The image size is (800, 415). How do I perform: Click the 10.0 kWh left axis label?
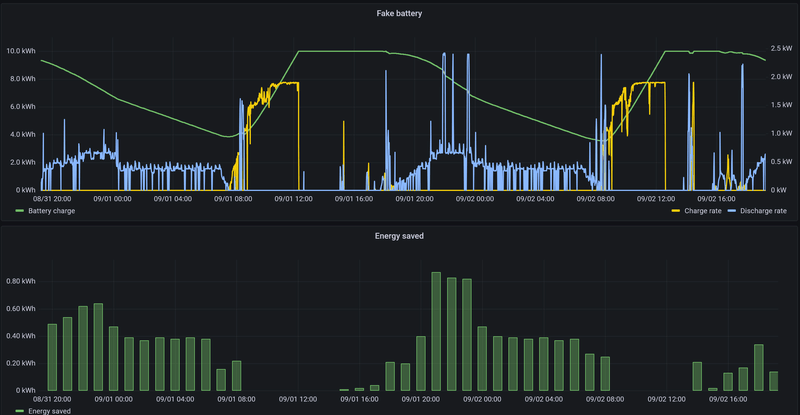click(x=21, y=51)
